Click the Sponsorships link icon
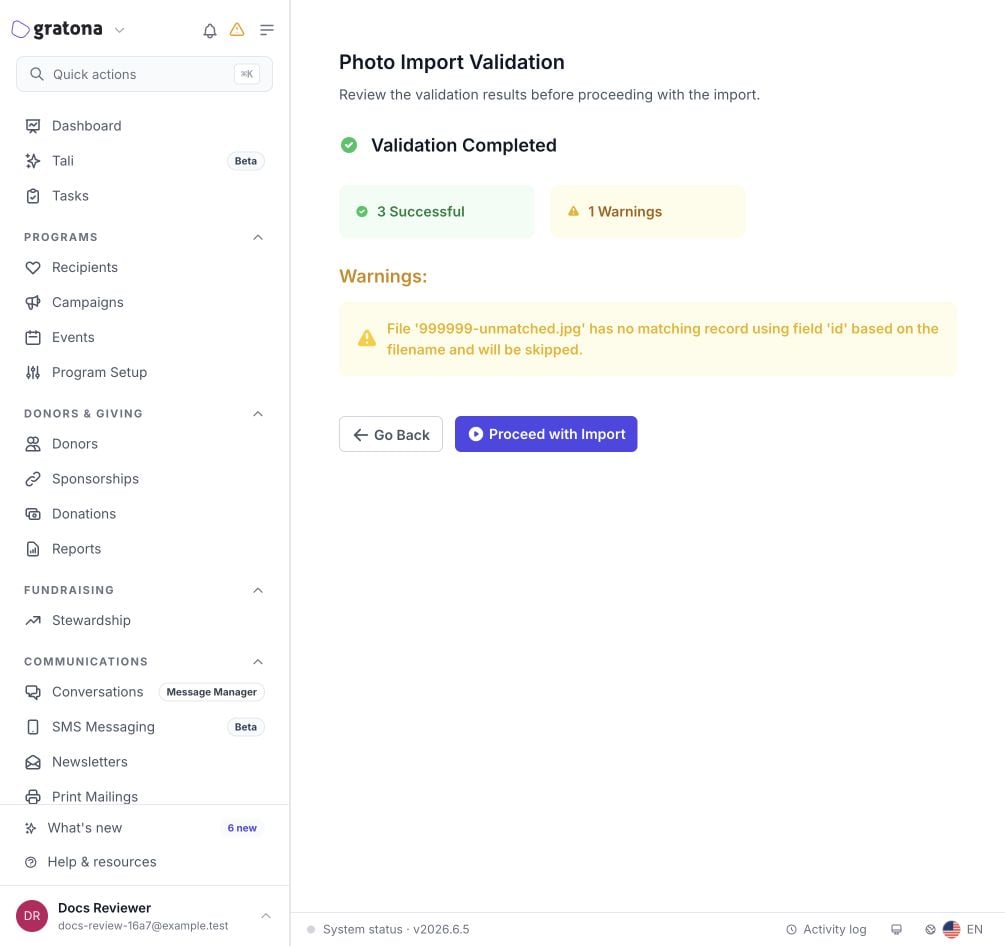The width and height of the screenshot is (1005, 946). tap(33, 479)
